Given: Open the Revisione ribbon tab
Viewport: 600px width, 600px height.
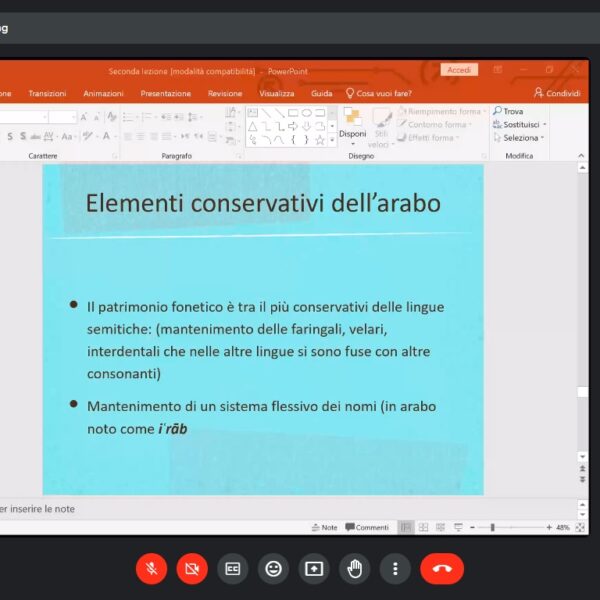Looking at the screenshot, I should [x=225, y=93].
